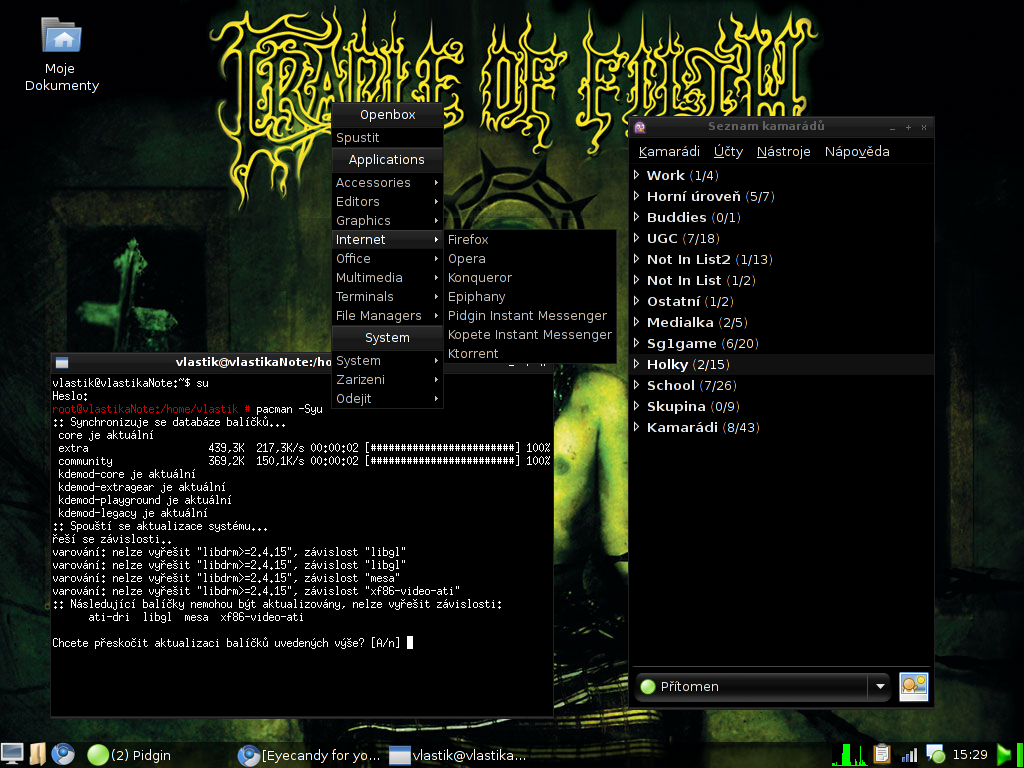
Task: Expand the highlighted Holky group
Action: pyautogui.click(x=637, y=364)
